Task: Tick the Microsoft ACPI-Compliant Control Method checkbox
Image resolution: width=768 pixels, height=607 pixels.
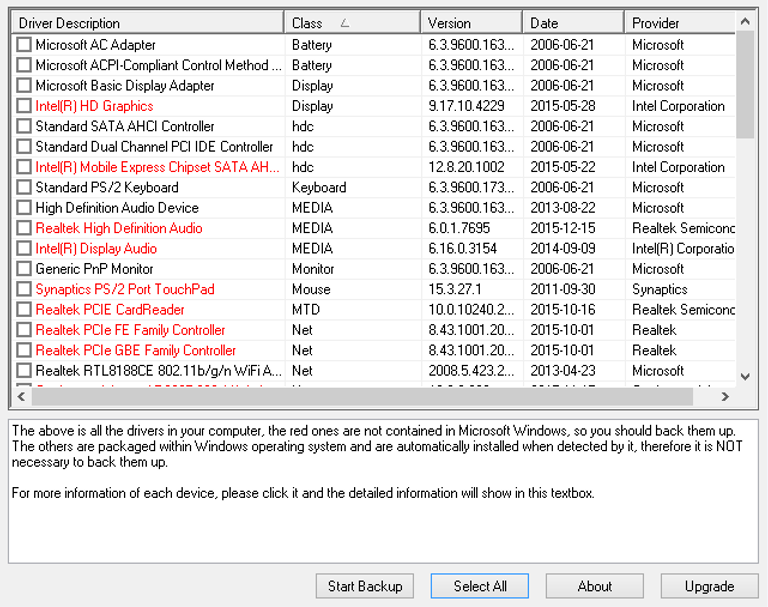Action: 24,65
